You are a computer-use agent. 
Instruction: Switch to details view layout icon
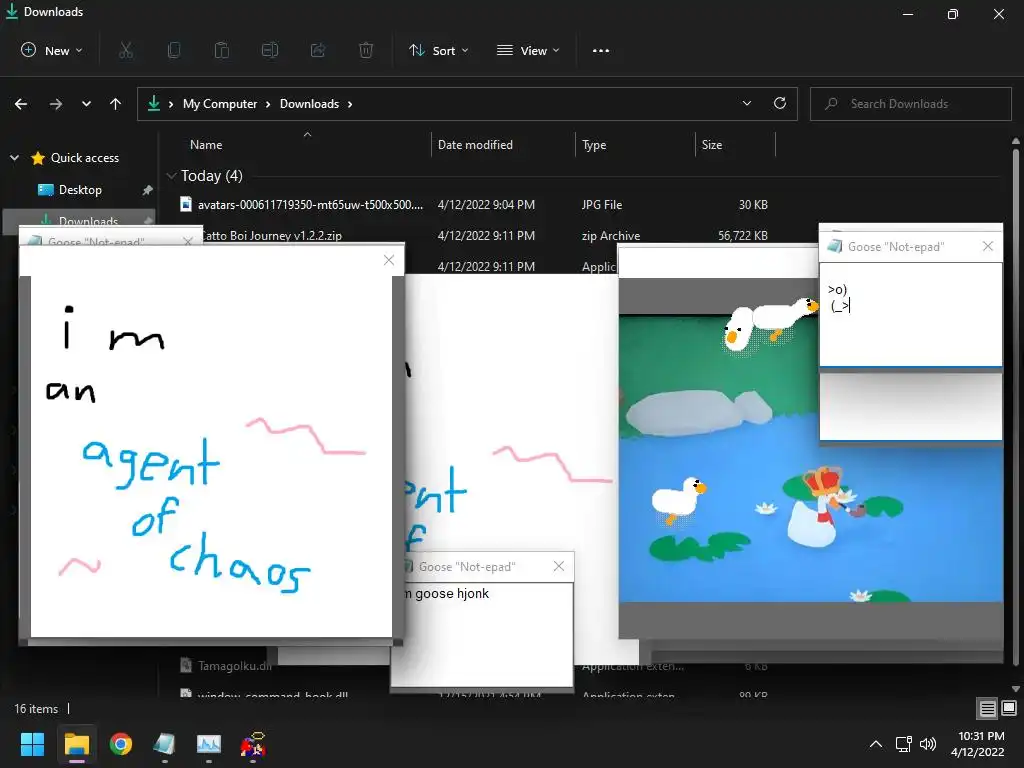987,708
